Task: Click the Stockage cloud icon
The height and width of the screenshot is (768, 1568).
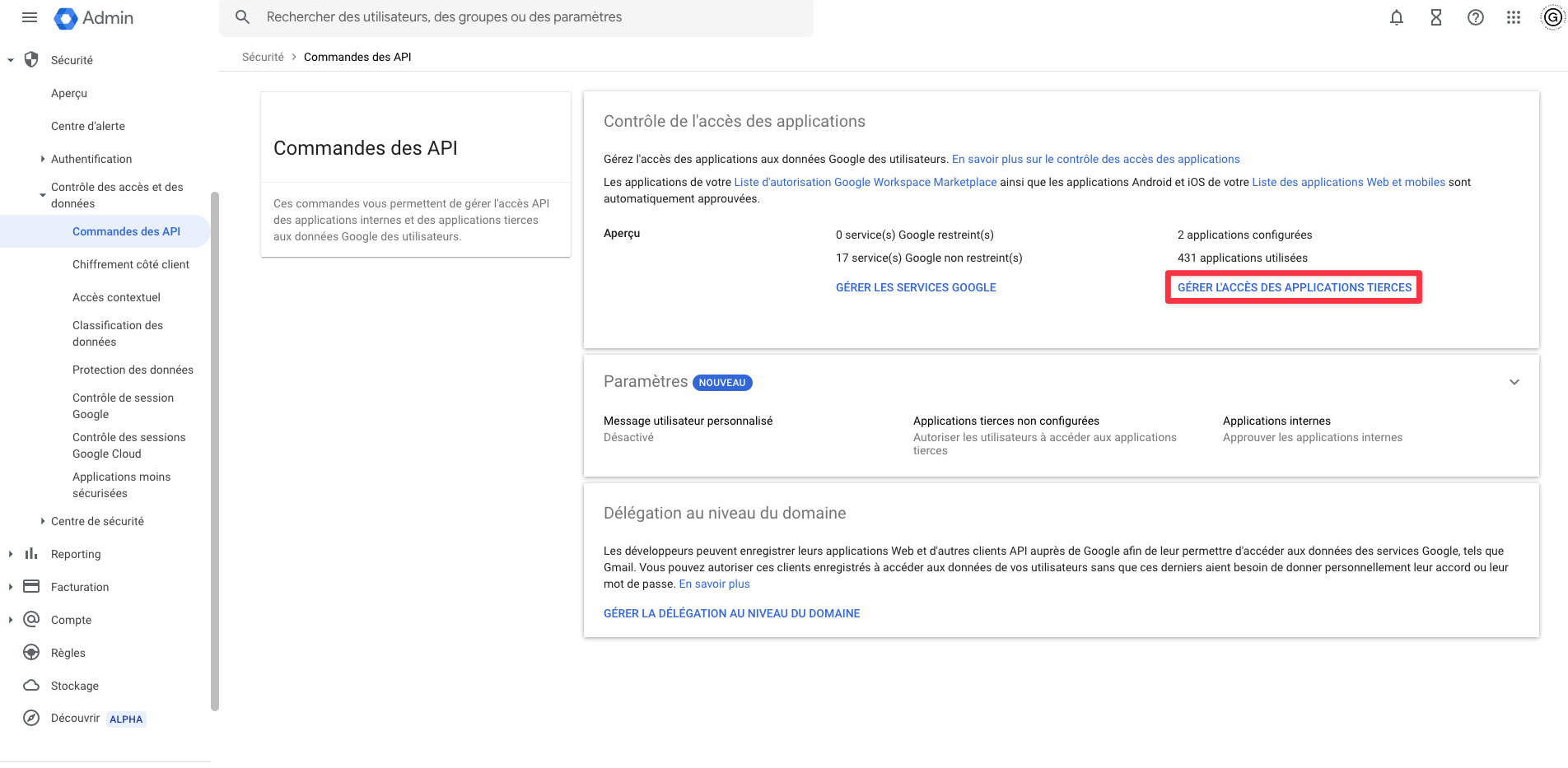Action: click(x=31, y=685)
